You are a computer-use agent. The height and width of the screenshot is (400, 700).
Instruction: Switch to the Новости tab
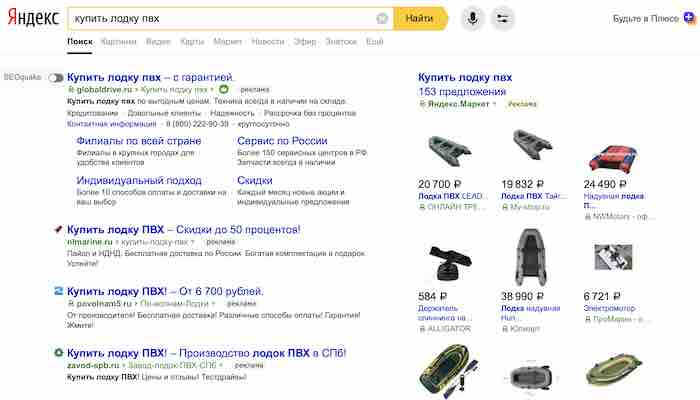[x=268, y=42]
